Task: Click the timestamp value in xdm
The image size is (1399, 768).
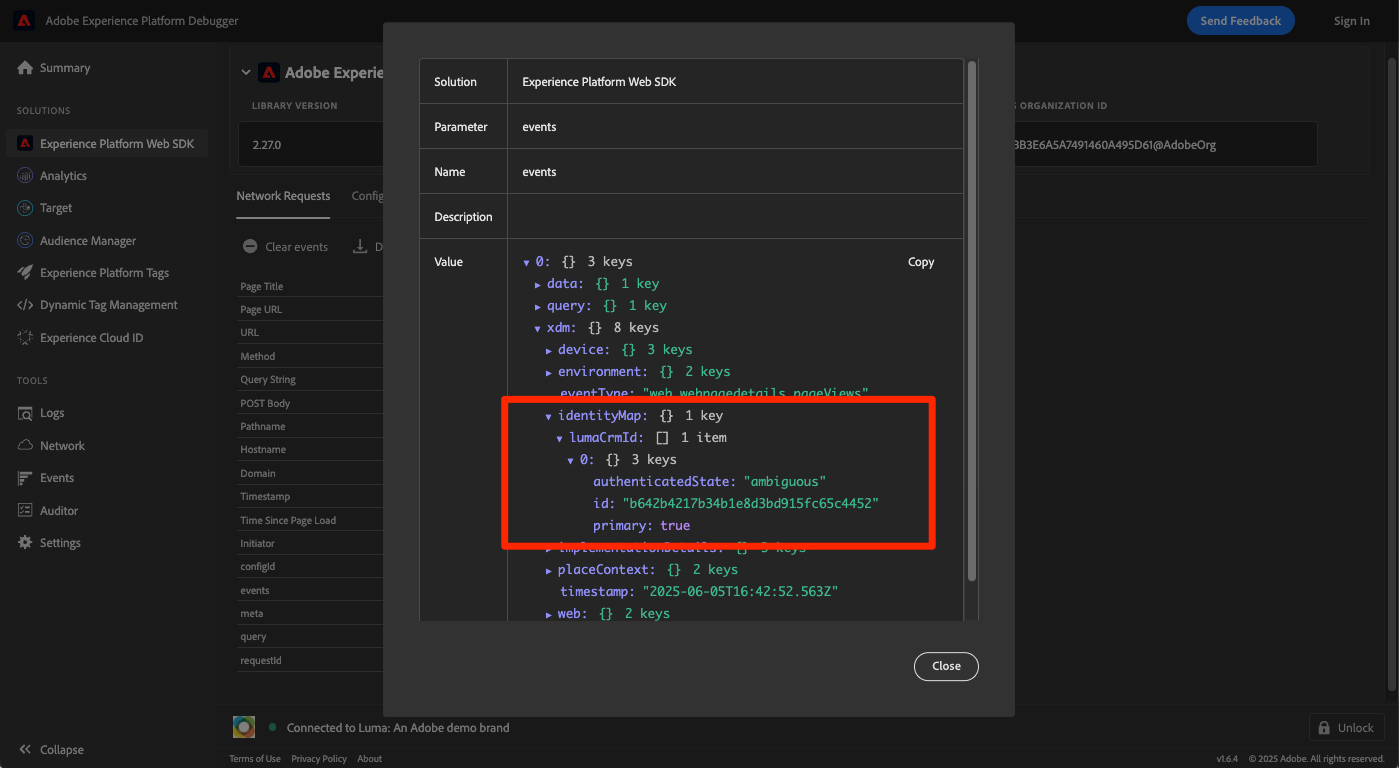Action: pyautogui.click(x=740, y=591)
